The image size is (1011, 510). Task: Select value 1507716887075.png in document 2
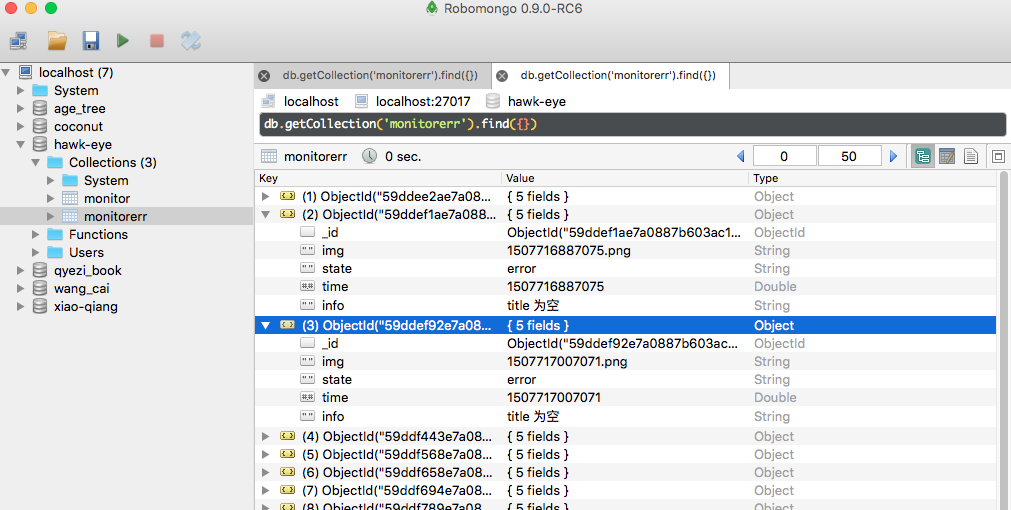tap(569, 251)
